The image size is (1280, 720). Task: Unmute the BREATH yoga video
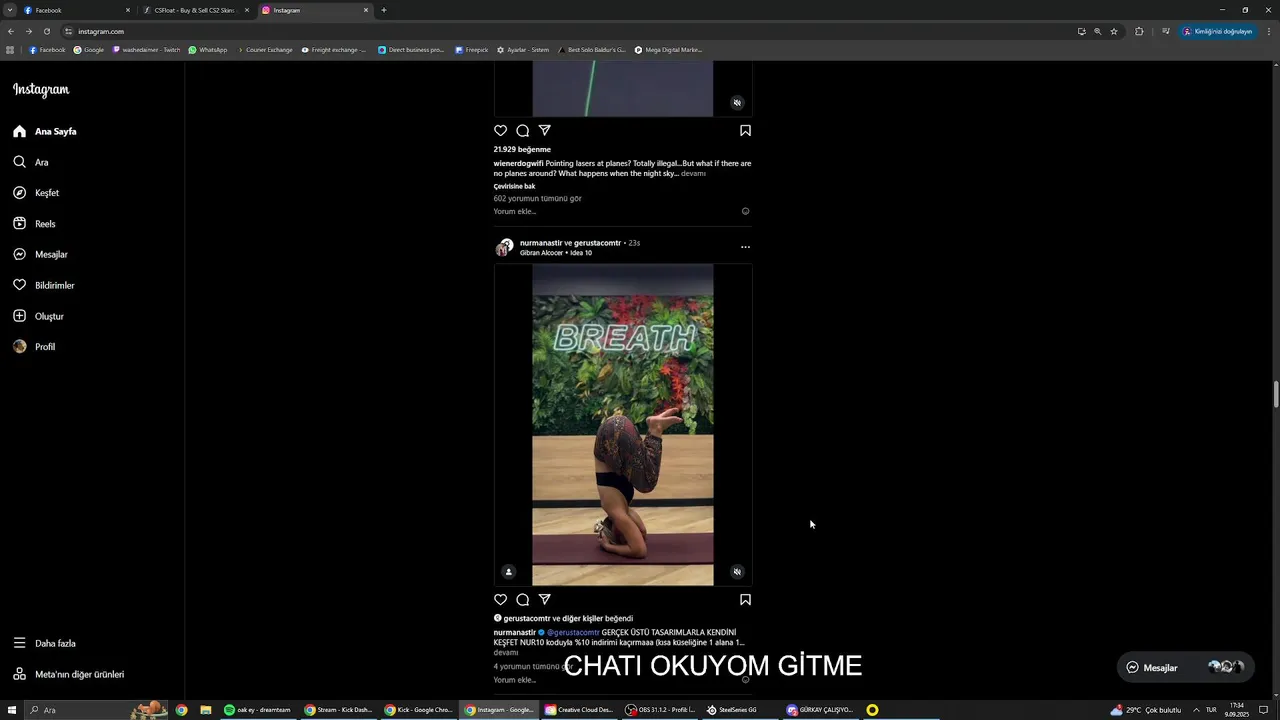[737, 572]
